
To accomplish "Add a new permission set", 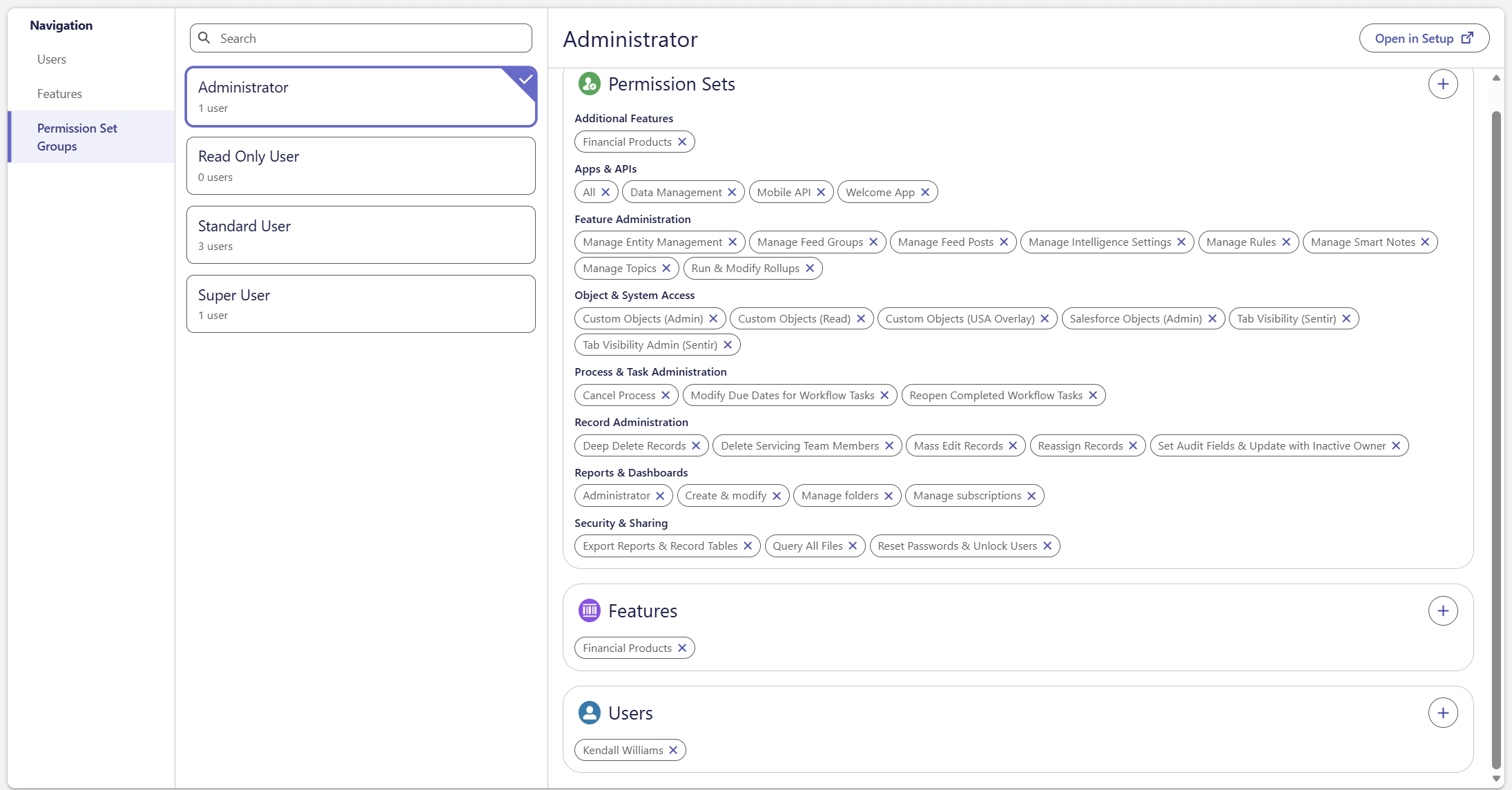I will point(1443,84).
